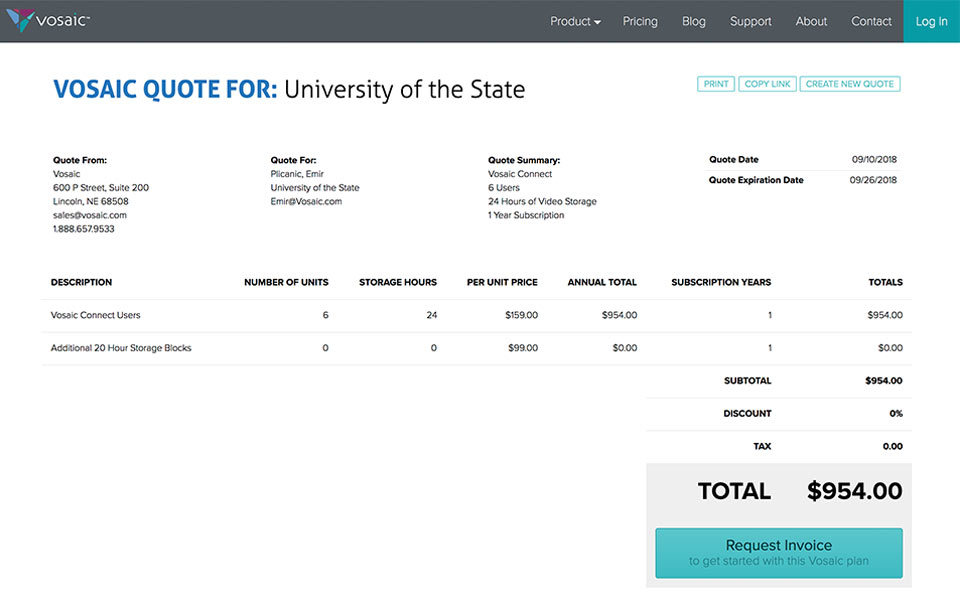Copy the quote link
The width and height of the screenshot is (960, 608).
[x=767, y=84]
